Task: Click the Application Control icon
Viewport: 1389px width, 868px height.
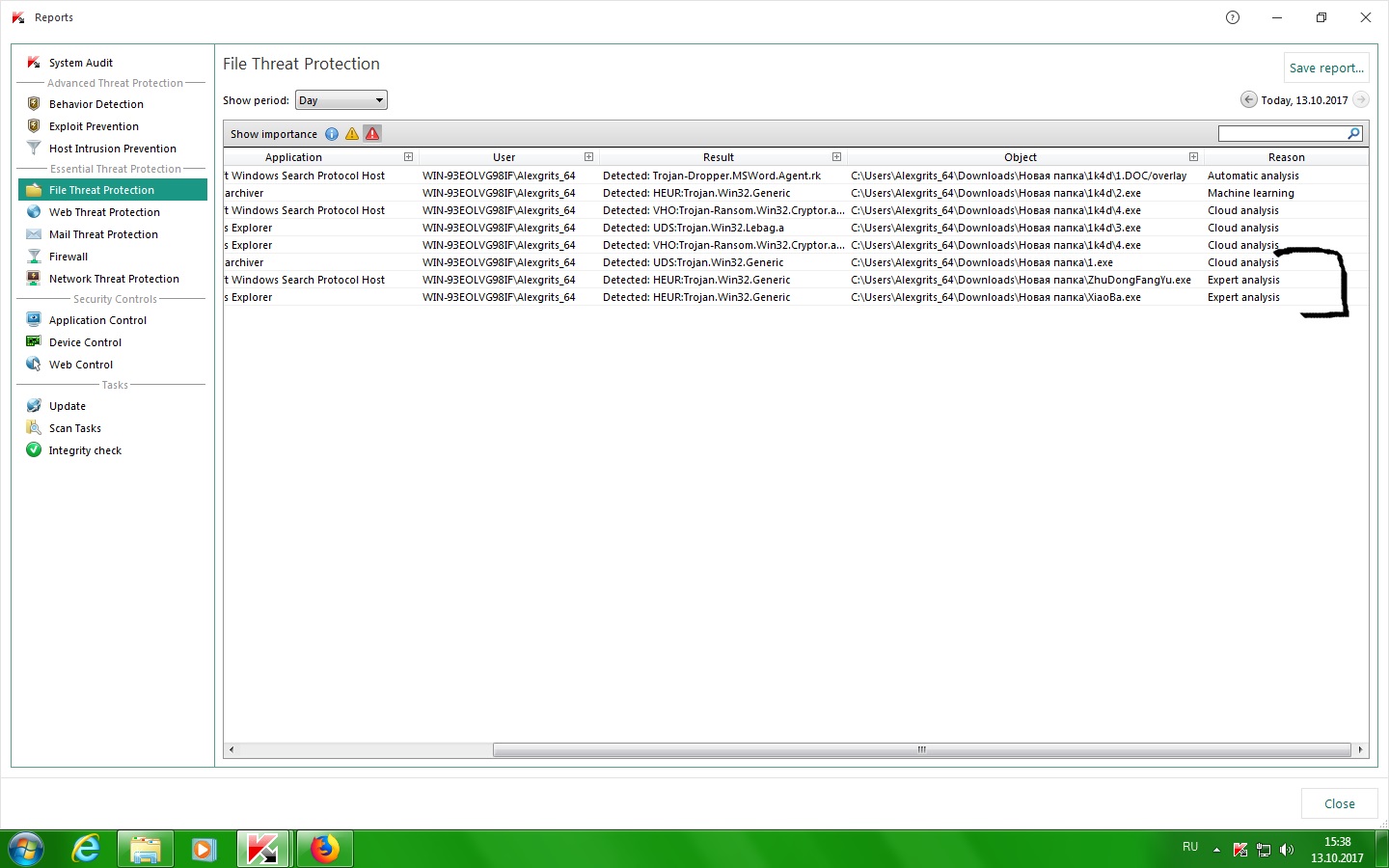Action: (34, 320)
